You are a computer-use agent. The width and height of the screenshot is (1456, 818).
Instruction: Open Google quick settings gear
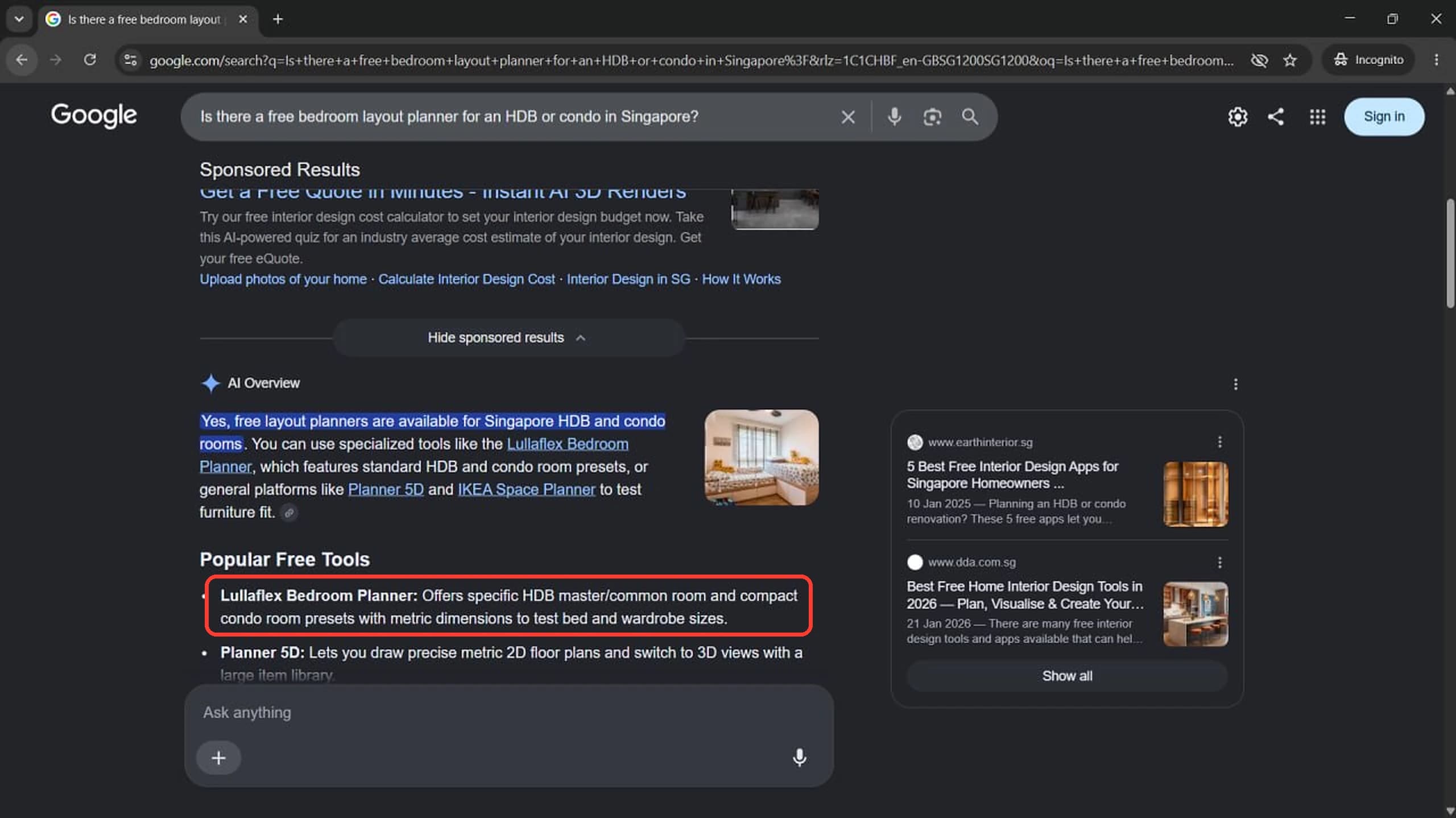pos(1238,117)
